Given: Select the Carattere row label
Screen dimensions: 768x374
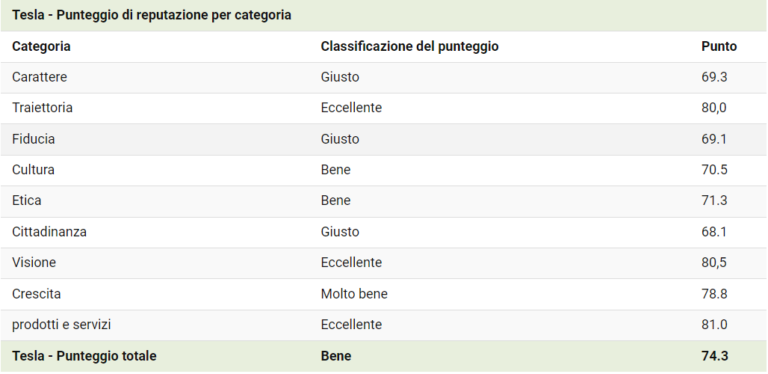Looking at the screenshot, I should [40, 77].
